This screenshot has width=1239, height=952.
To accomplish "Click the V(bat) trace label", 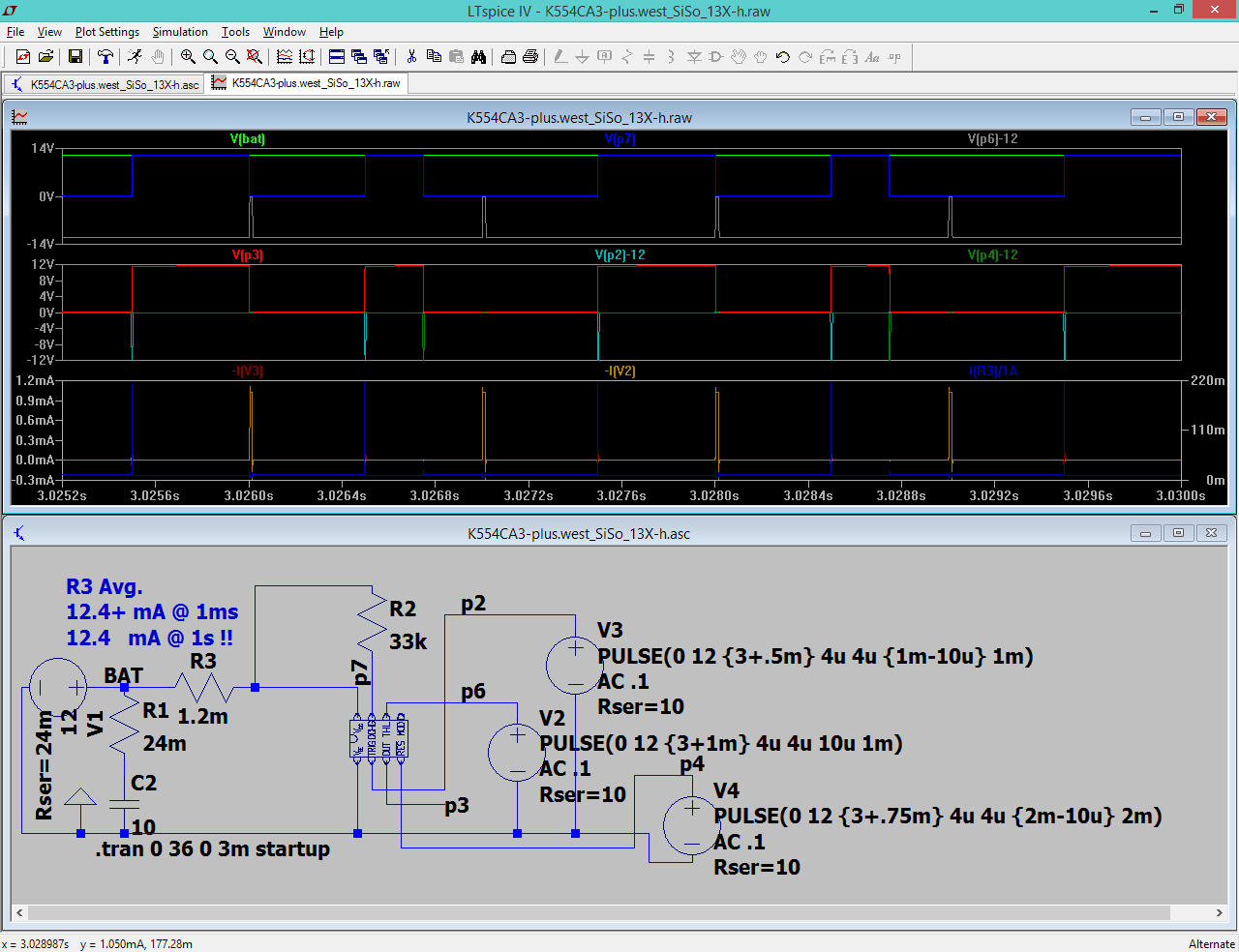I will pos(248,139).
